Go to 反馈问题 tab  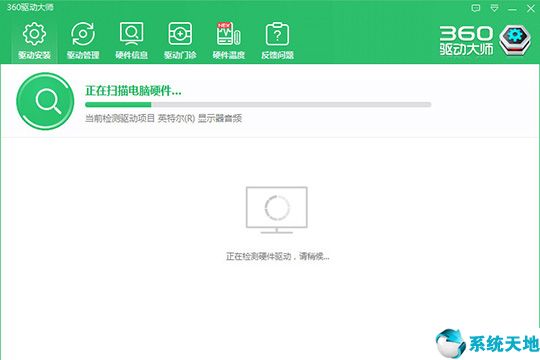277,40
